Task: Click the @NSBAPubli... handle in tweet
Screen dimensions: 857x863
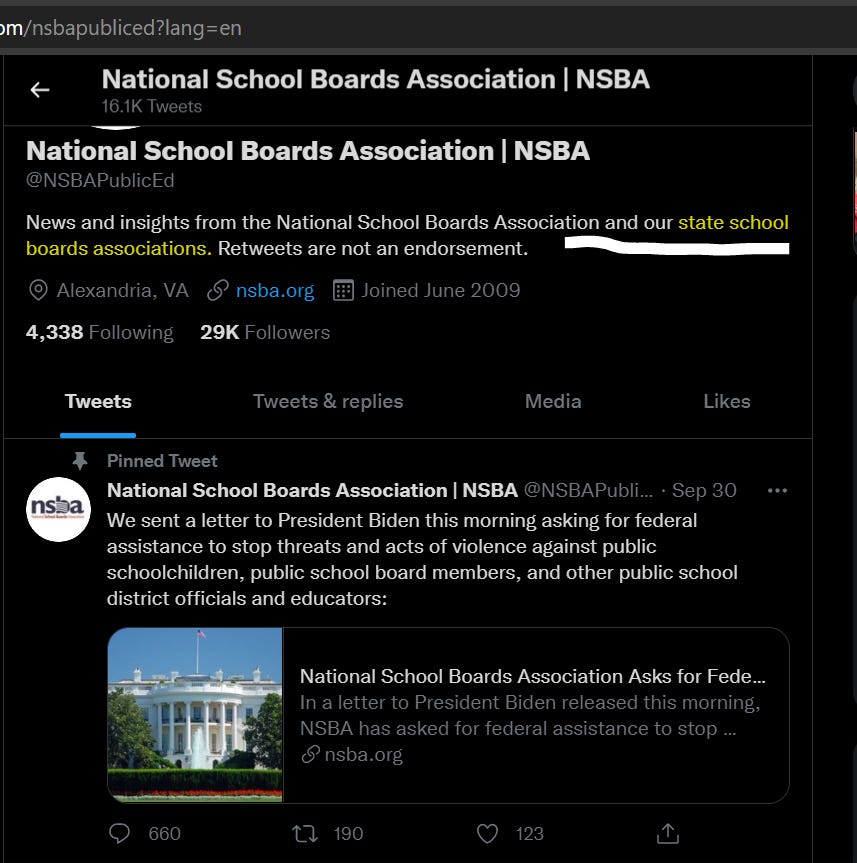Action: [588, 490]
